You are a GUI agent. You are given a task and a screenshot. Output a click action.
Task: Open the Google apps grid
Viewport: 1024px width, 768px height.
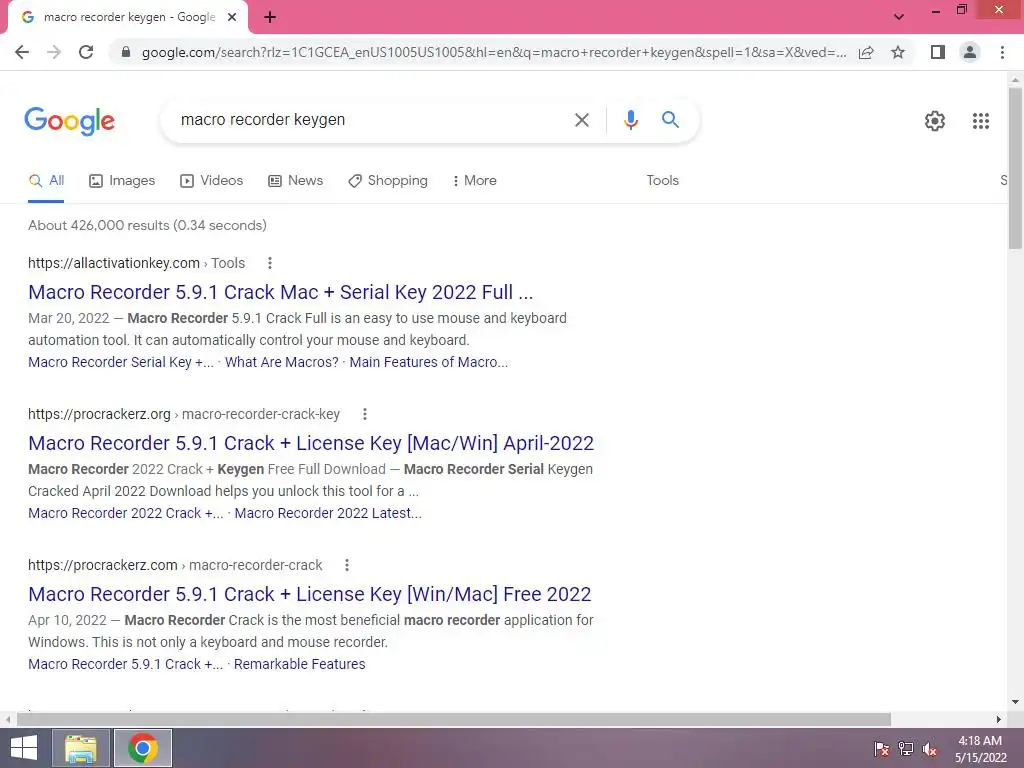pos(981,121)
